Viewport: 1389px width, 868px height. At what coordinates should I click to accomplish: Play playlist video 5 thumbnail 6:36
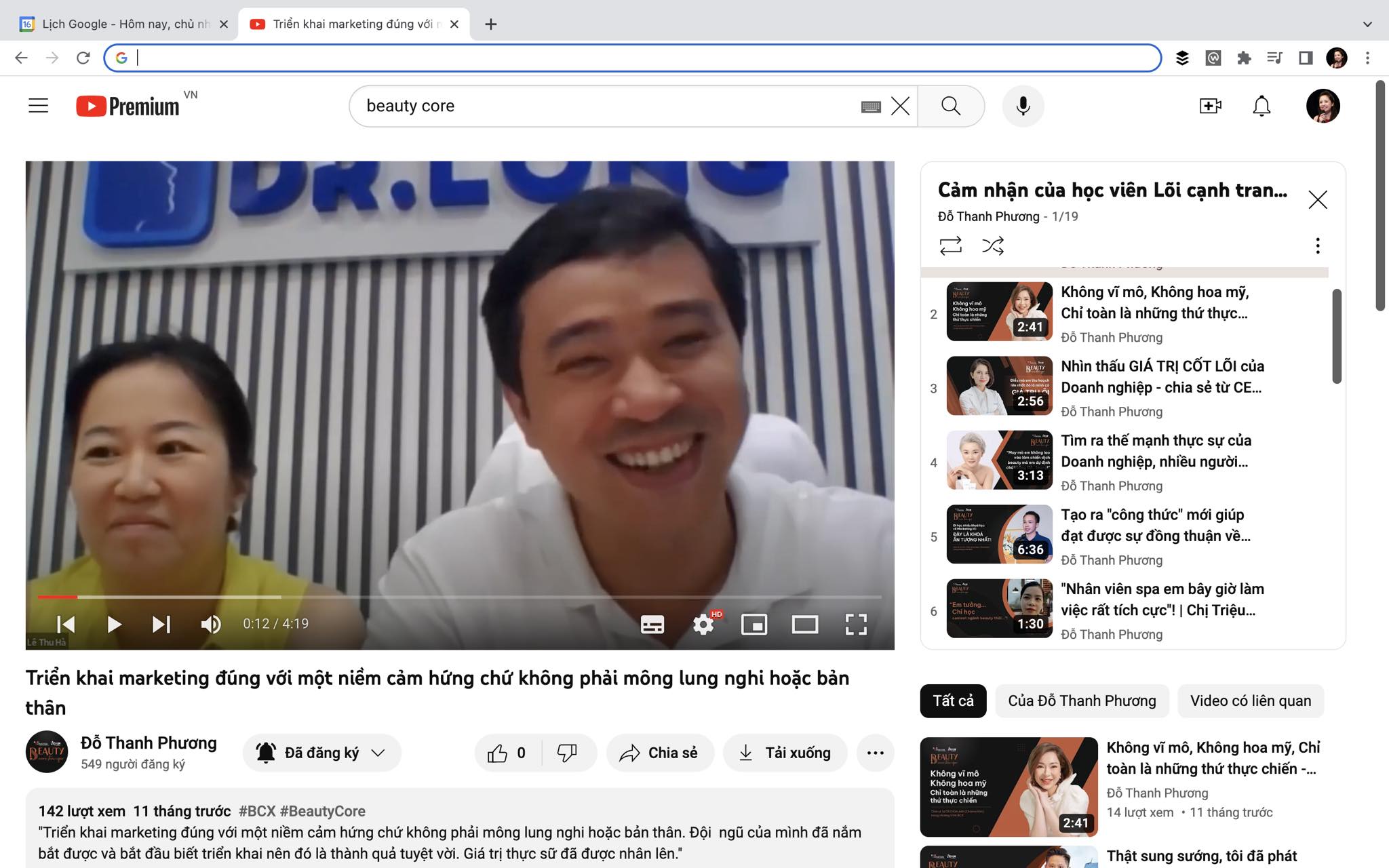pyautogui.click(x=999, y=534)
